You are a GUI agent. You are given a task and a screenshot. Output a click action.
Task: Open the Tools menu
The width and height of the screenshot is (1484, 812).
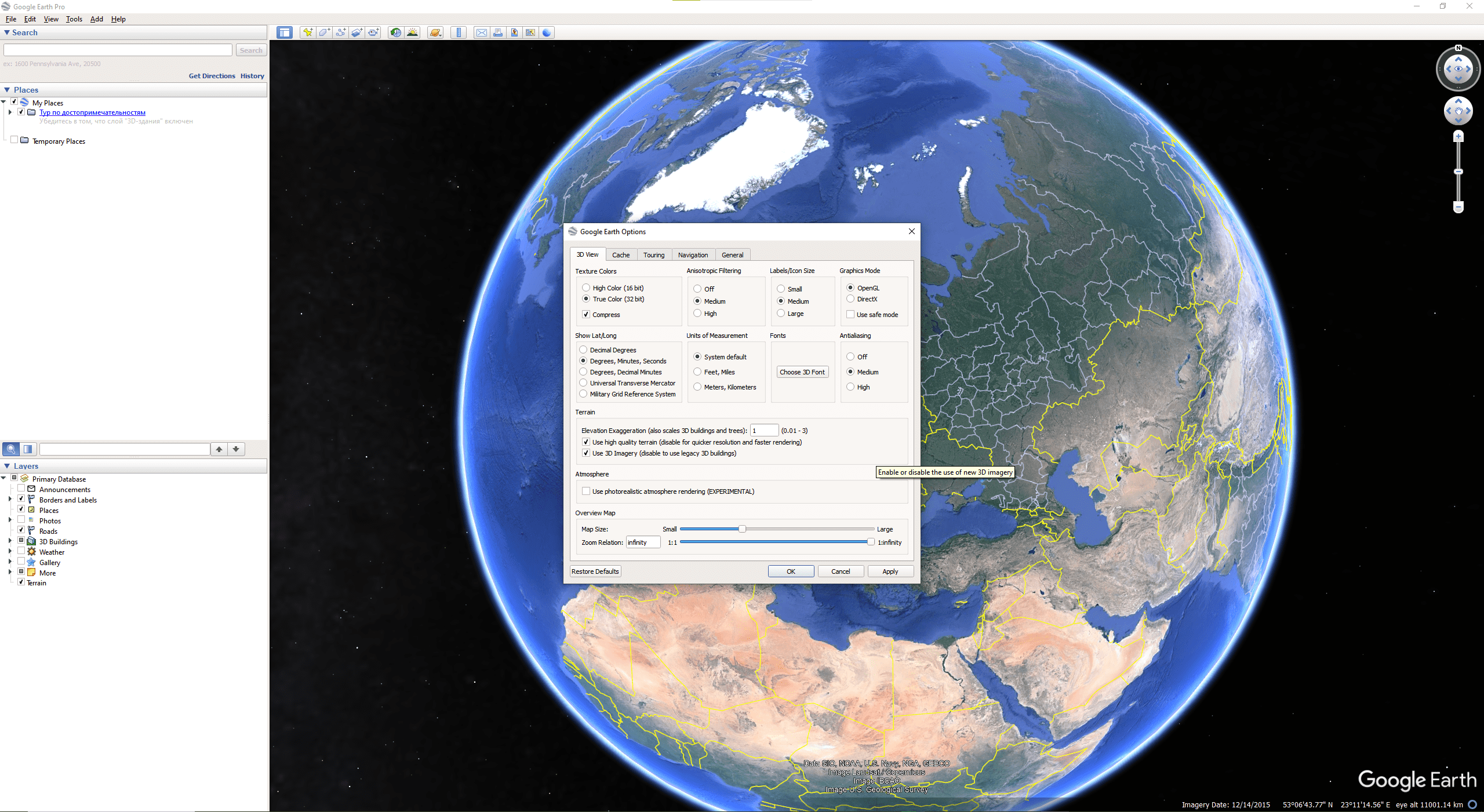pyautogui.click(x=74, y=19)
